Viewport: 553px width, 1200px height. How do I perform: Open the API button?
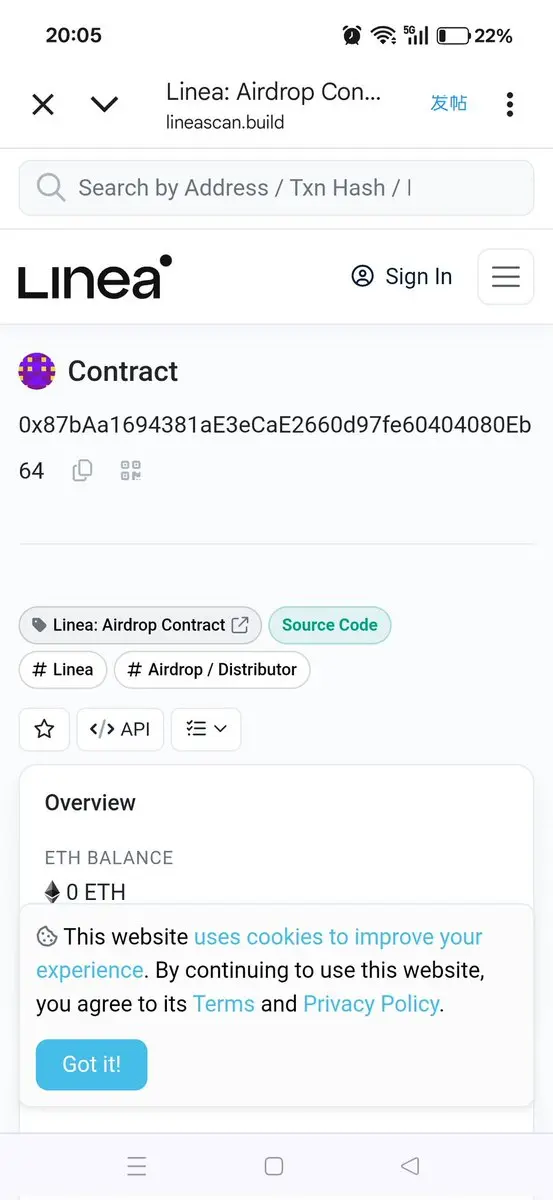(x=120, y=729)
